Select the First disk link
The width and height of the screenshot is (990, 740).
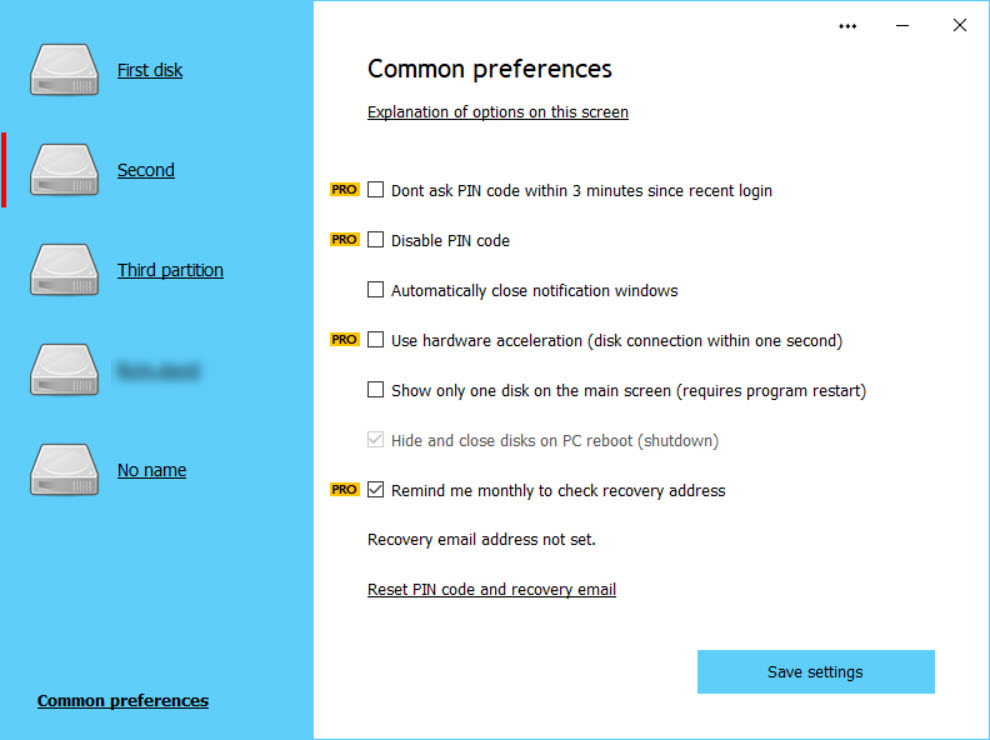pyautogui.click(x=150, y=70)
